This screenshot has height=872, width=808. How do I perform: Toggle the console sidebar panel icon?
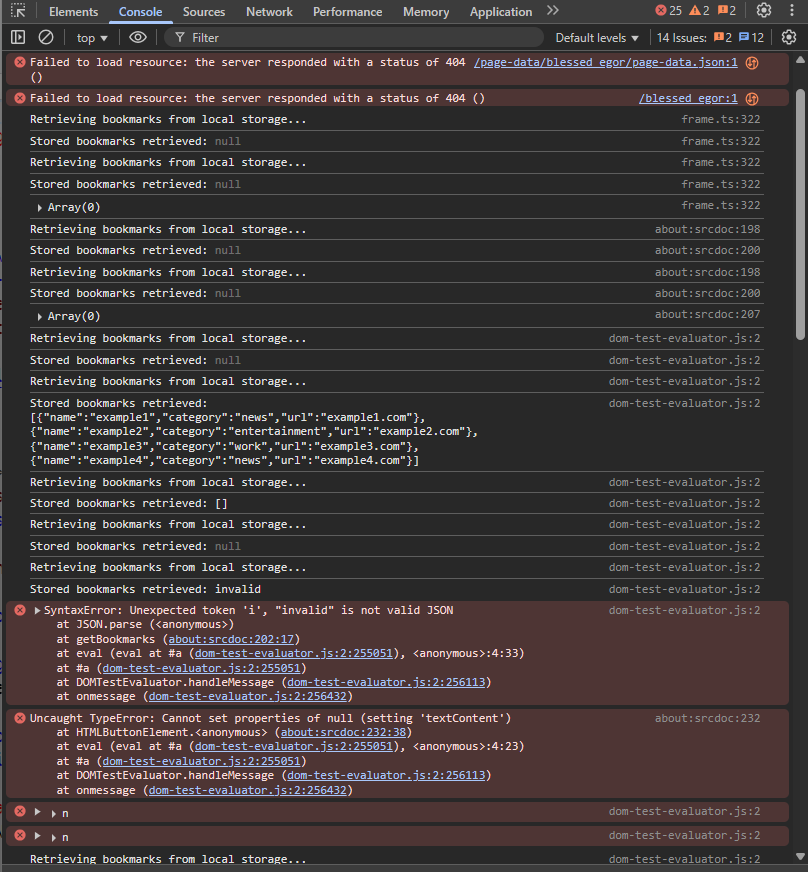point(18,37)
